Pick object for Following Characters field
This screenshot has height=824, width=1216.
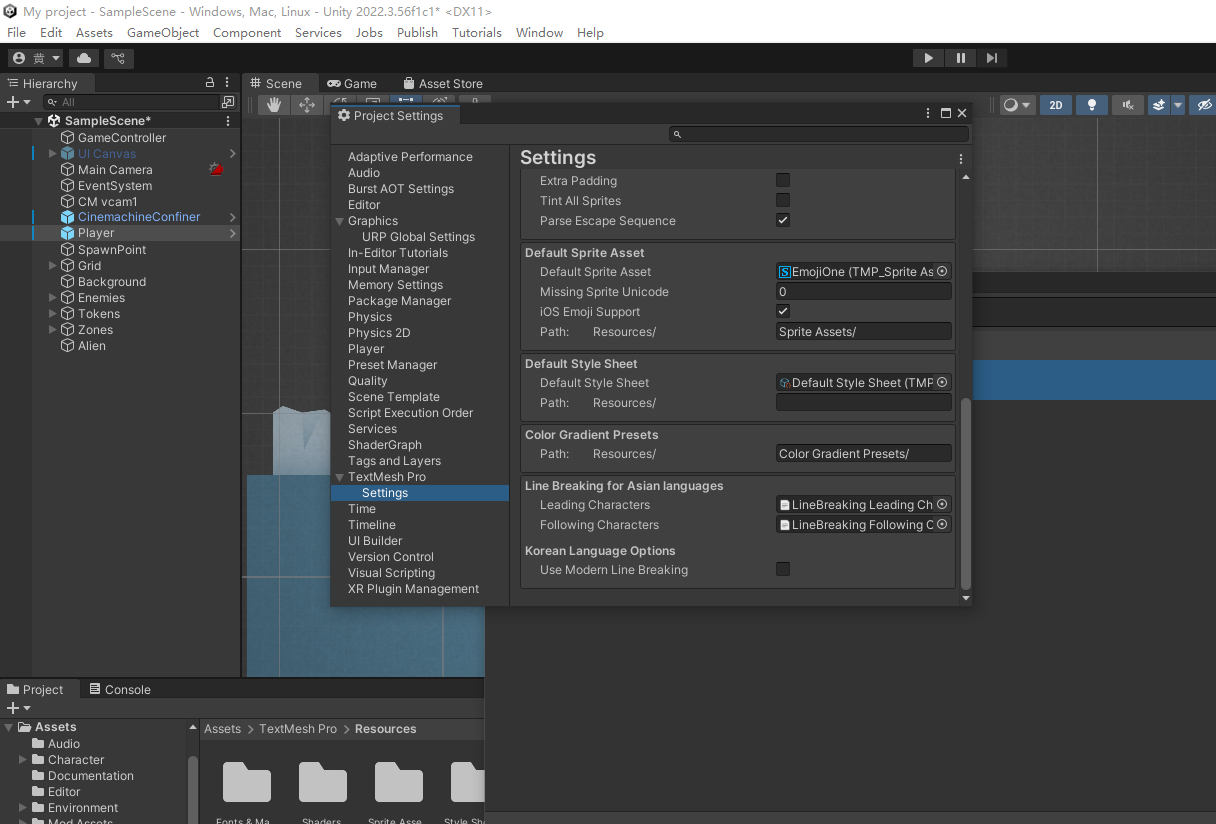[942, 524]
